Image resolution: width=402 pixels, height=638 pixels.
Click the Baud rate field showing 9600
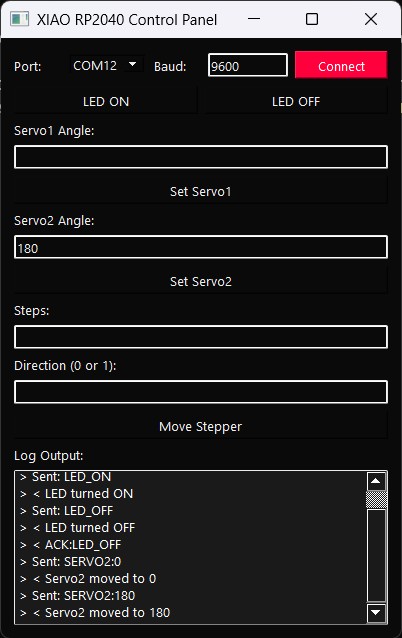(248, 65)
